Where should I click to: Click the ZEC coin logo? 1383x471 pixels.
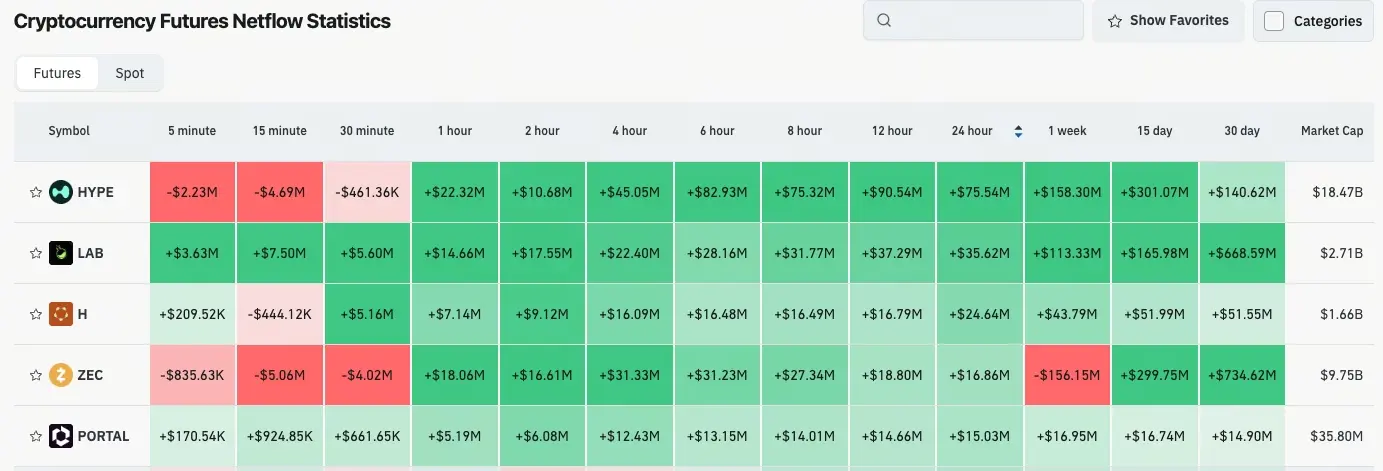point(61,375)
